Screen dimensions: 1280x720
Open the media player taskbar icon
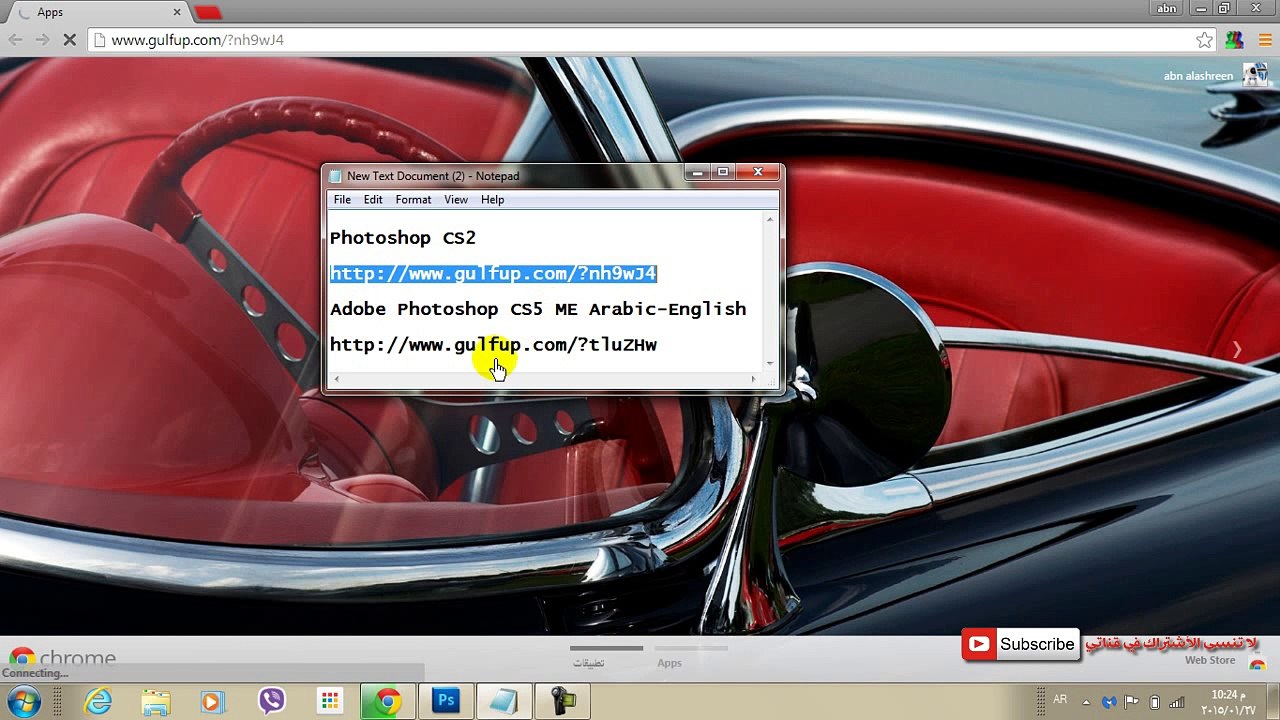point(212,701)
